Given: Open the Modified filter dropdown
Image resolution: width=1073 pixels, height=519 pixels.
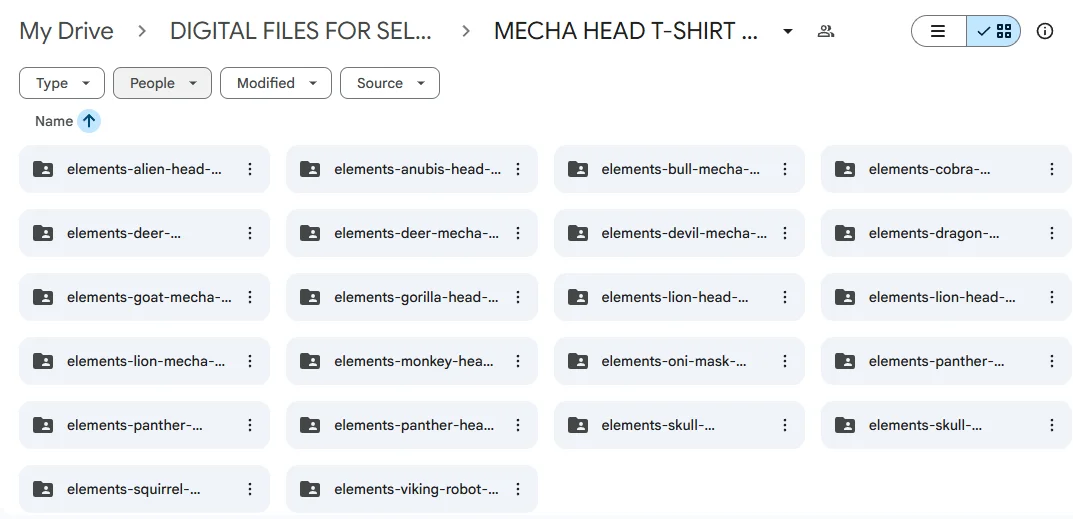Looking at the screenshot, I should (275, 83).
